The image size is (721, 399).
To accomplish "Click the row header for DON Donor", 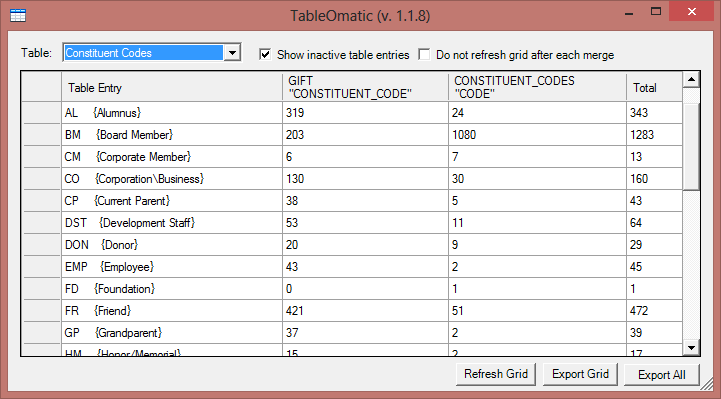I will (x=41, y=245).
